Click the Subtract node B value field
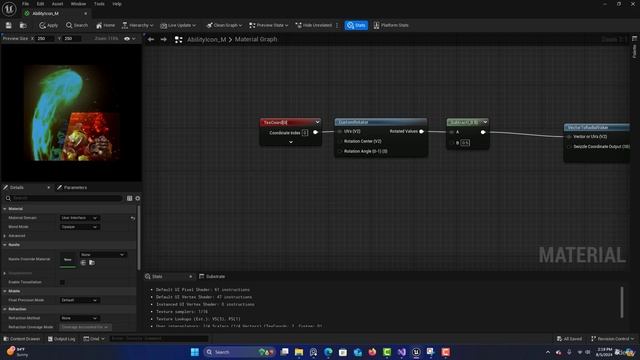Screen dimensions: 640x360 (465, 143)
